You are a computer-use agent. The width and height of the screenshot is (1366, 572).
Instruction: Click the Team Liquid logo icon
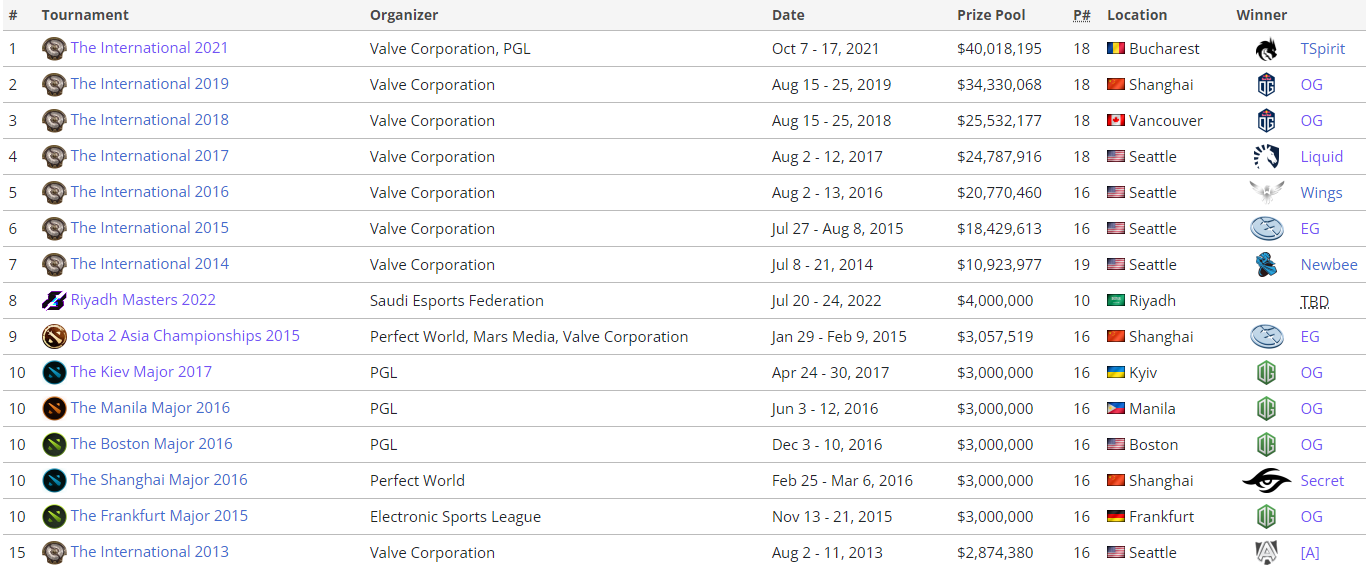pos(1267,157)
